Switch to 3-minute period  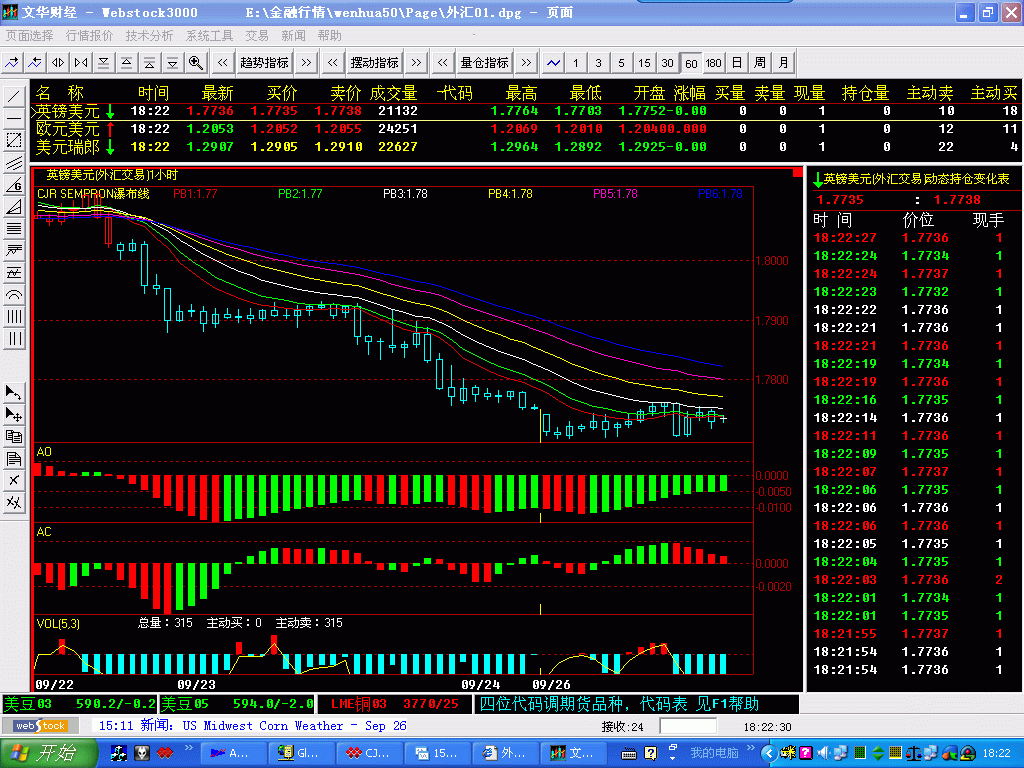coord(598,63)
